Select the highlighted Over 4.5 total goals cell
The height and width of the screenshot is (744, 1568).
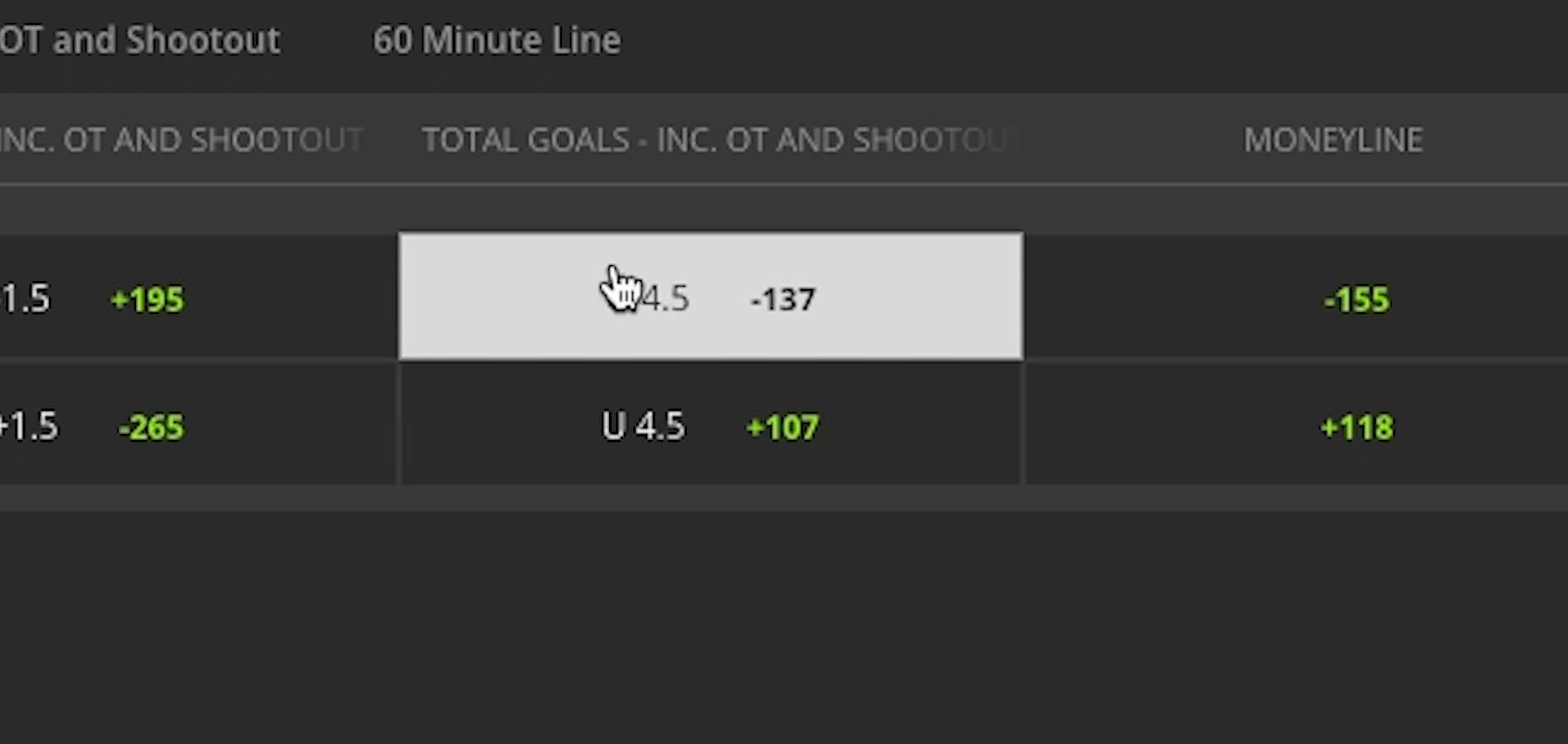(710, 297)
